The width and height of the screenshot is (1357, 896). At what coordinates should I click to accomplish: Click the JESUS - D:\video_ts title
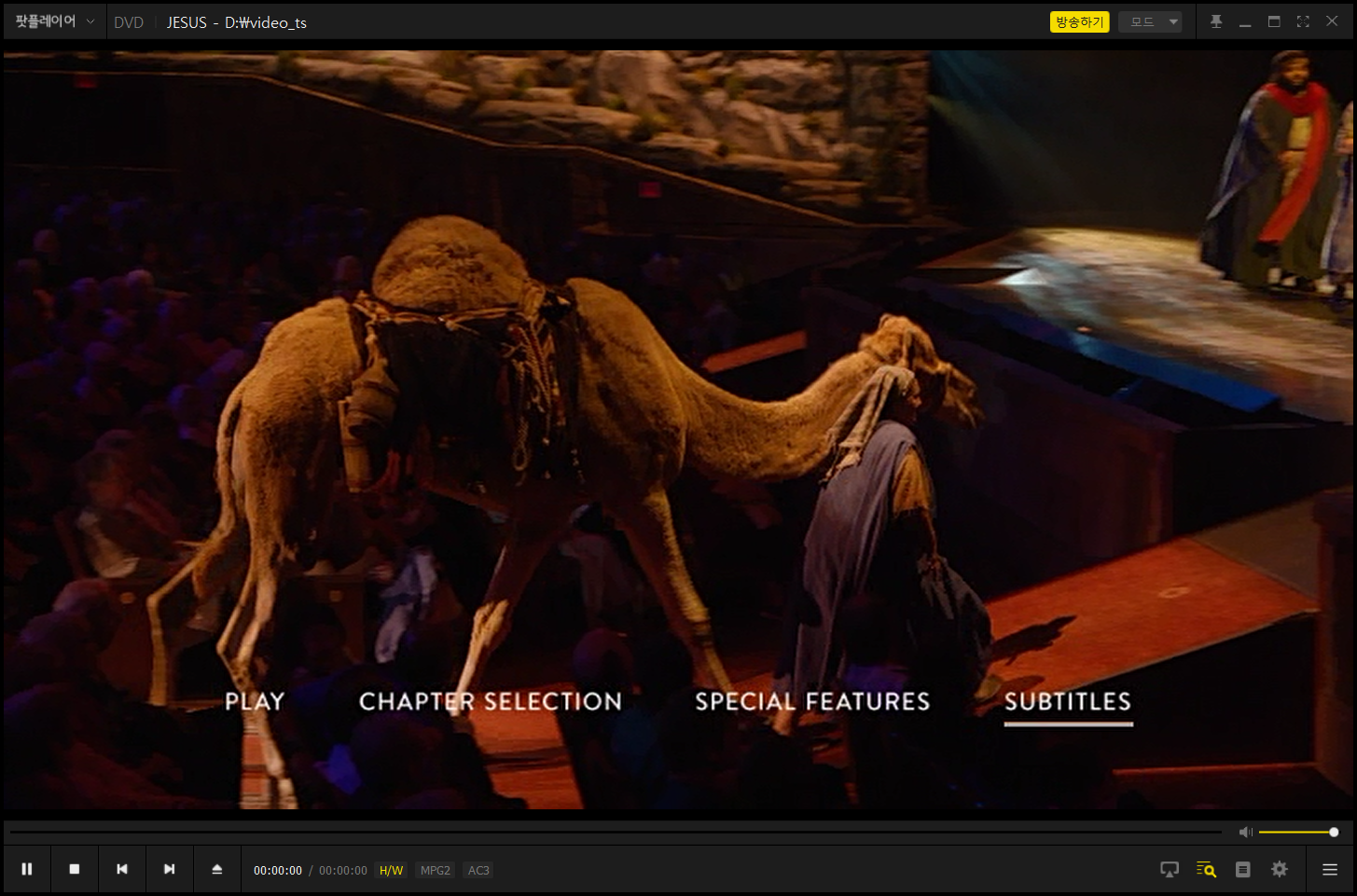pyautogui.click(x=237, y=22)
